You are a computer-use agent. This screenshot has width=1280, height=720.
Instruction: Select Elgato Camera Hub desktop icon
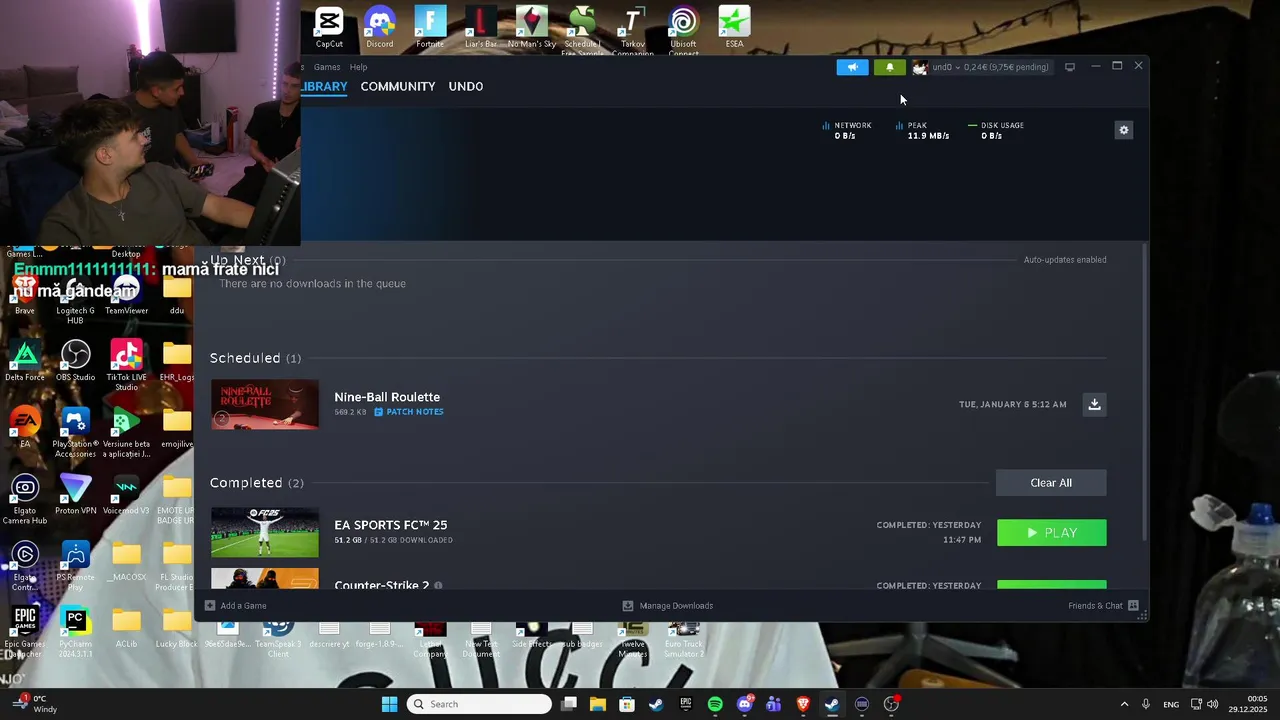25,499
